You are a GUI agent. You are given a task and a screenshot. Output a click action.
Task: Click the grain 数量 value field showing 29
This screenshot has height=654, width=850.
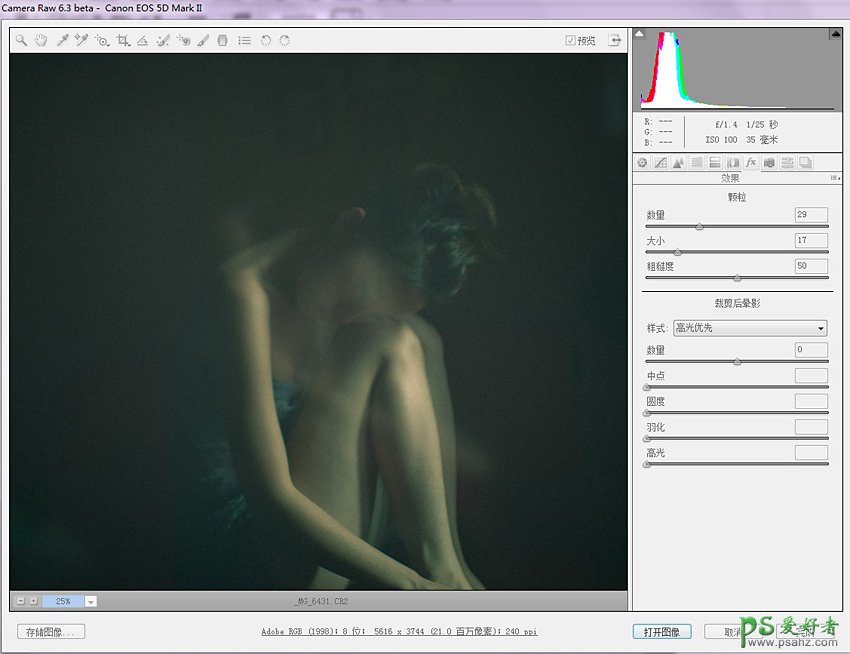pos(810,215)
